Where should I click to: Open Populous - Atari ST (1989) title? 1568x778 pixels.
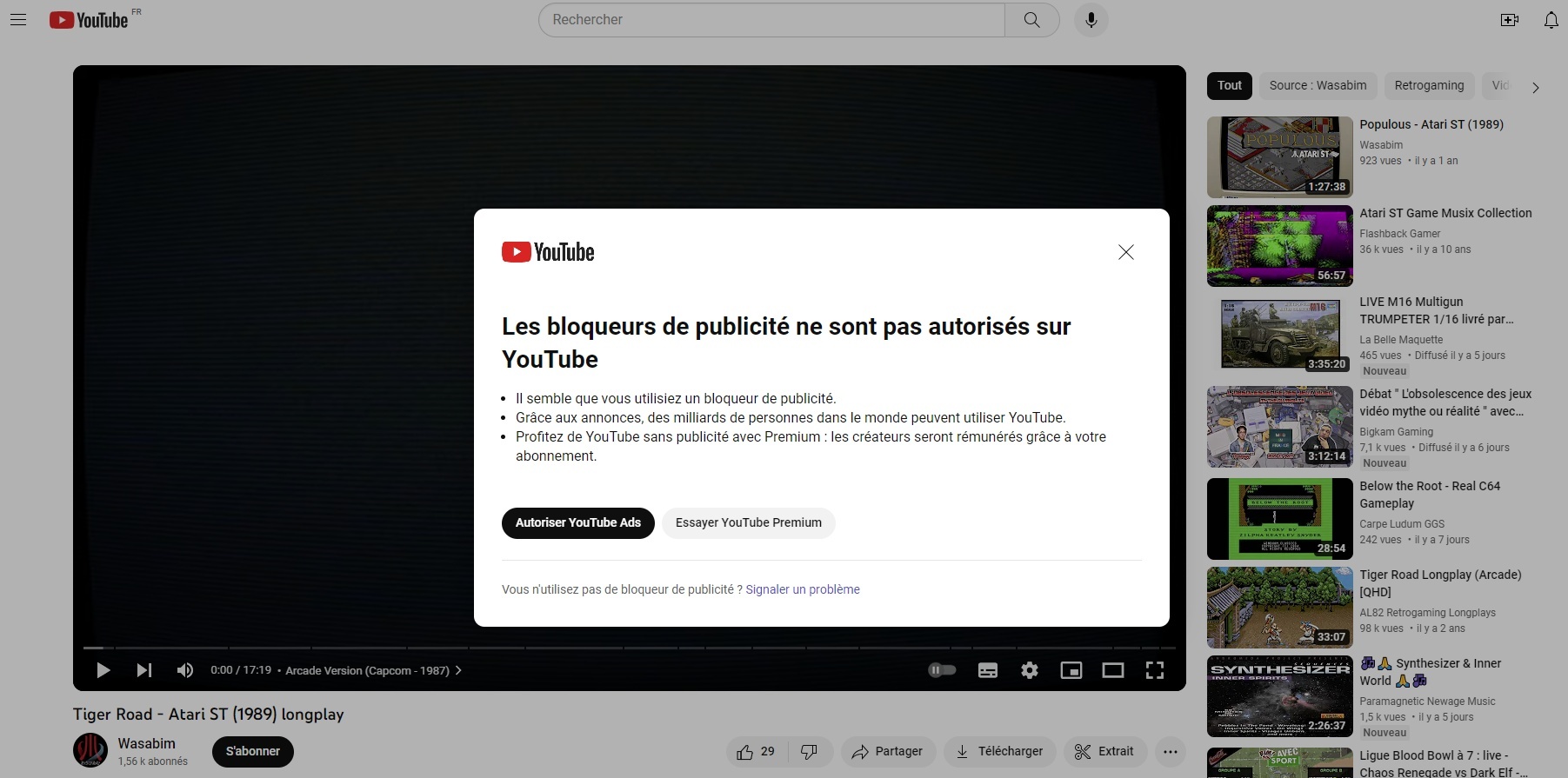1431,124
